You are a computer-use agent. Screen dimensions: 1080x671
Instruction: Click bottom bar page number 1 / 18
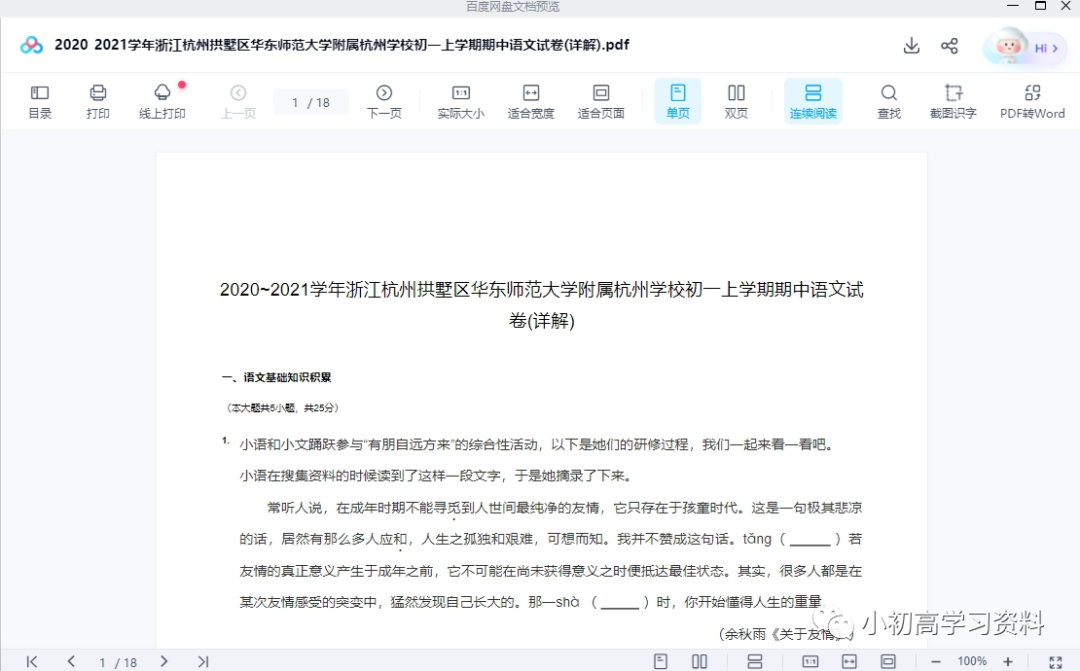pyautogui.click(x=118, y=662)
